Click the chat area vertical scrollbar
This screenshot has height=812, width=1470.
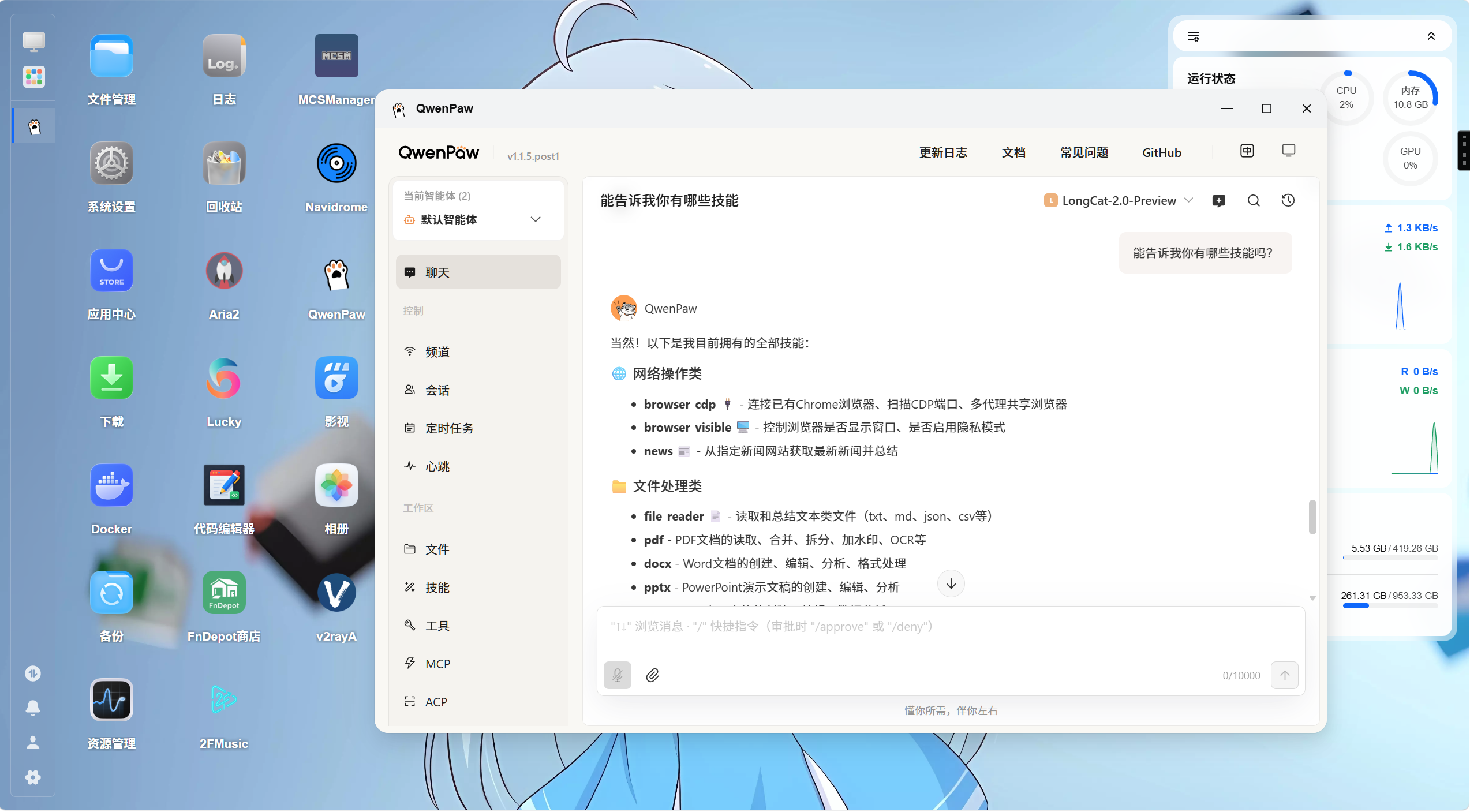(x=1312, y=517)
